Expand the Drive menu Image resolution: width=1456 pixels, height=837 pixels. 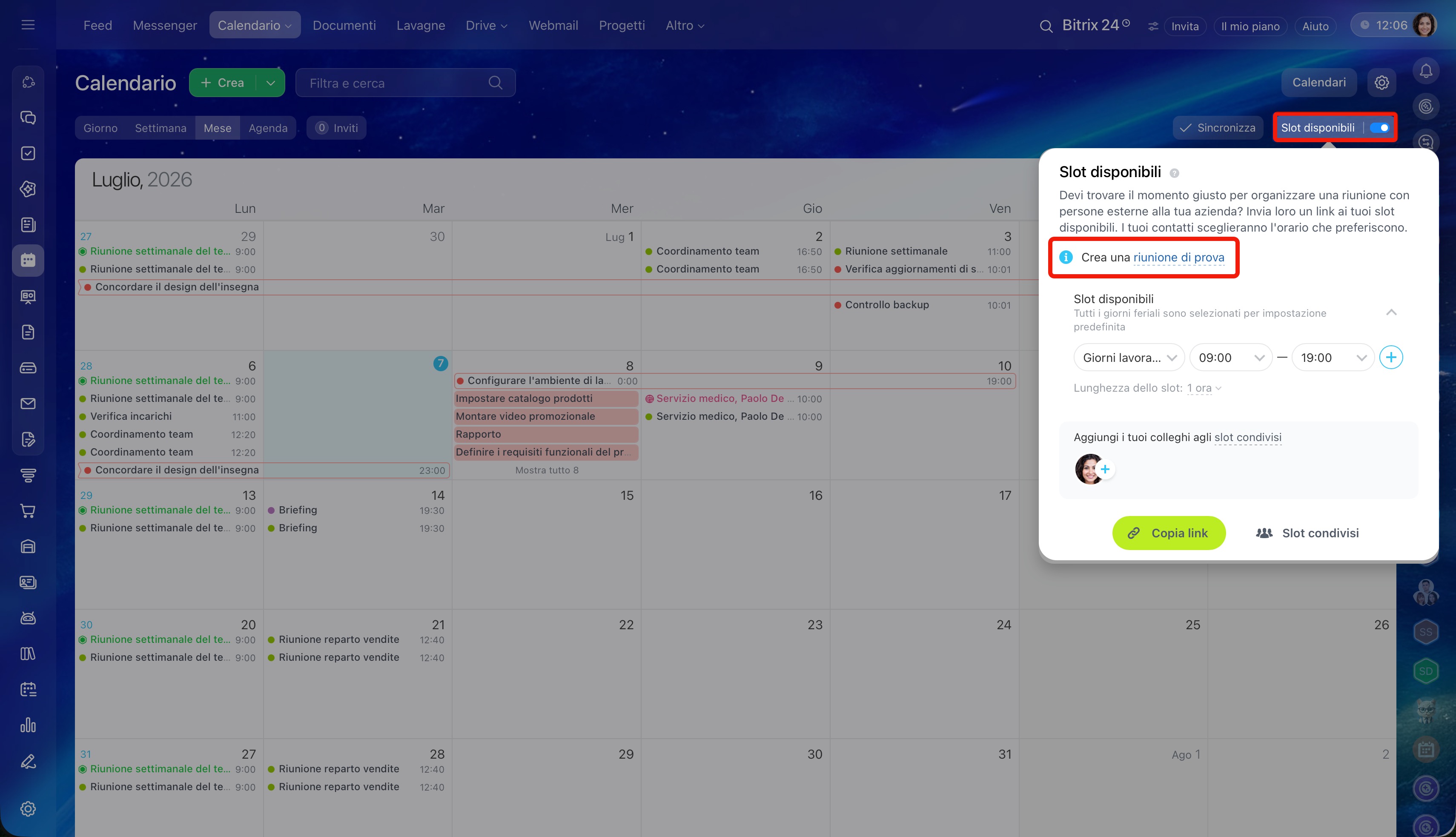[x=486, y=25]
